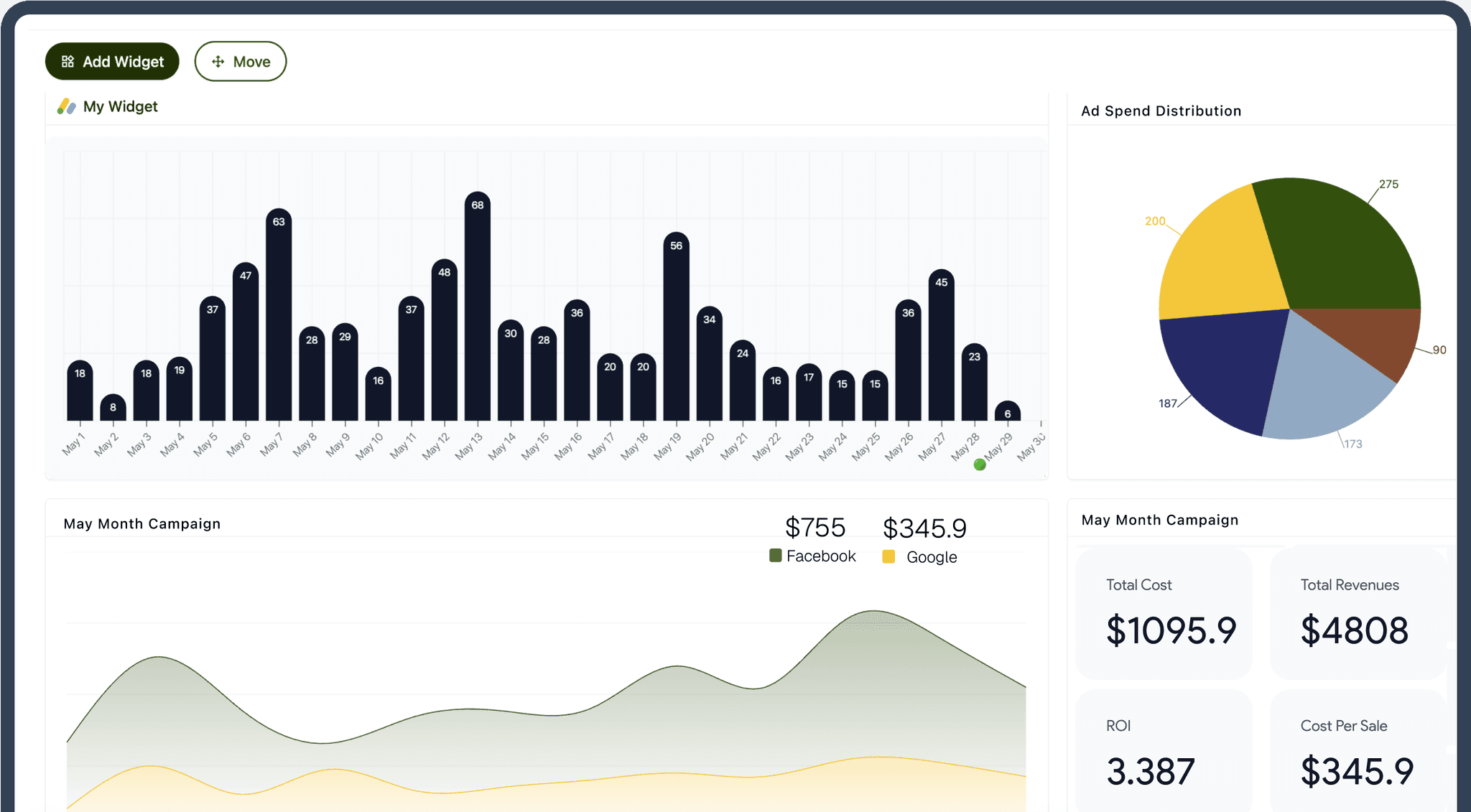This screenshot has width=1471, height=812.
Task: Click the My Widget logo icon
Action: 67,106
